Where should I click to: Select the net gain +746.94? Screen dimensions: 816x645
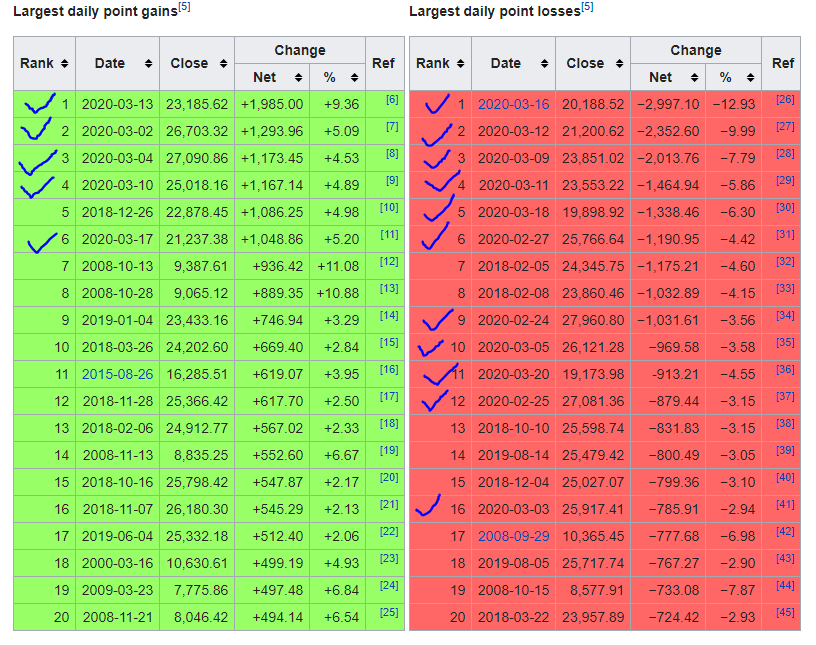click(x=277, y=320)
